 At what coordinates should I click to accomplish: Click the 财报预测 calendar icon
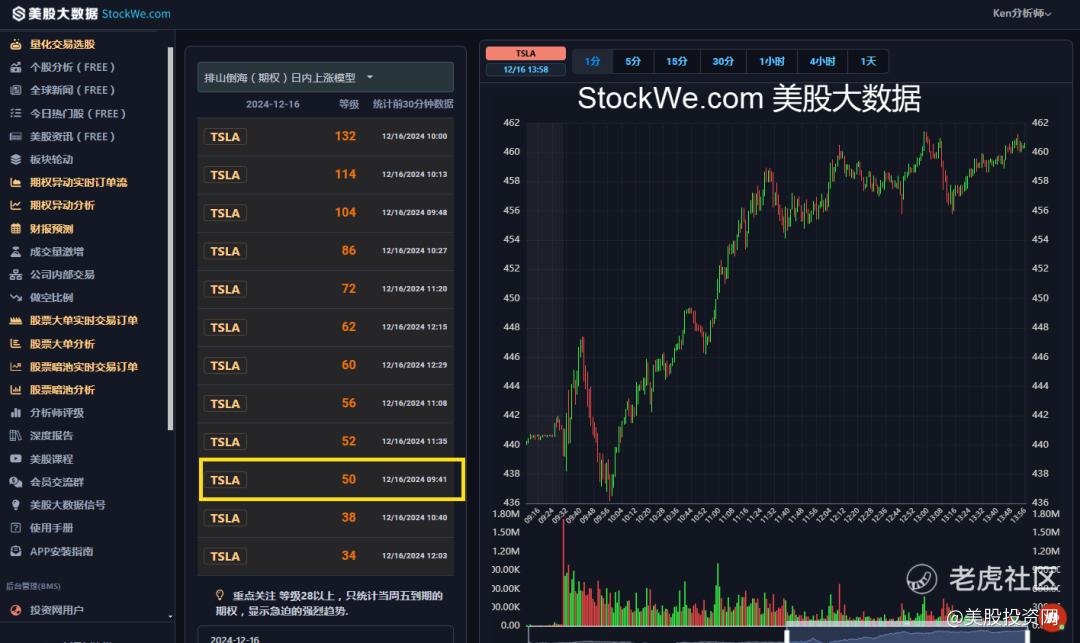click(x=15, y=229)
